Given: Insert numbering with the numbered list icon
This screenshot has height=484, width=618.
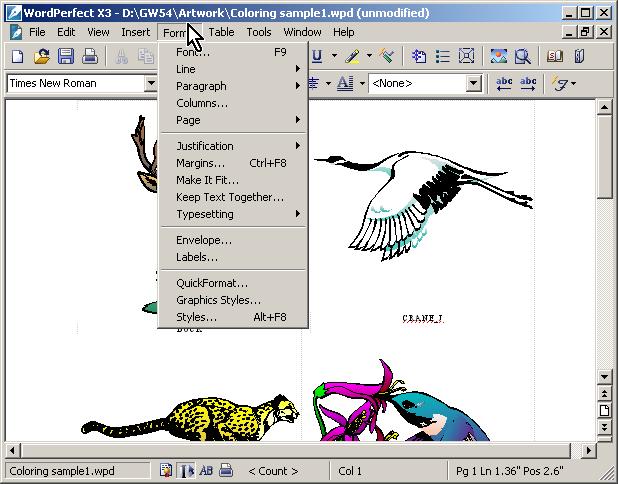Looking at the screenshot, I should coord(419,56).
